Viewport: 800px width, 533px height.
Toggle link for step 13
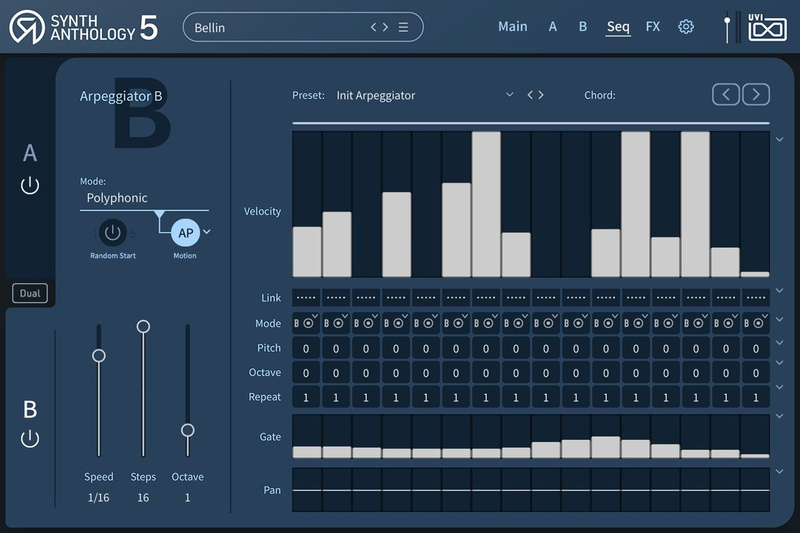click(x=666, y=297)
